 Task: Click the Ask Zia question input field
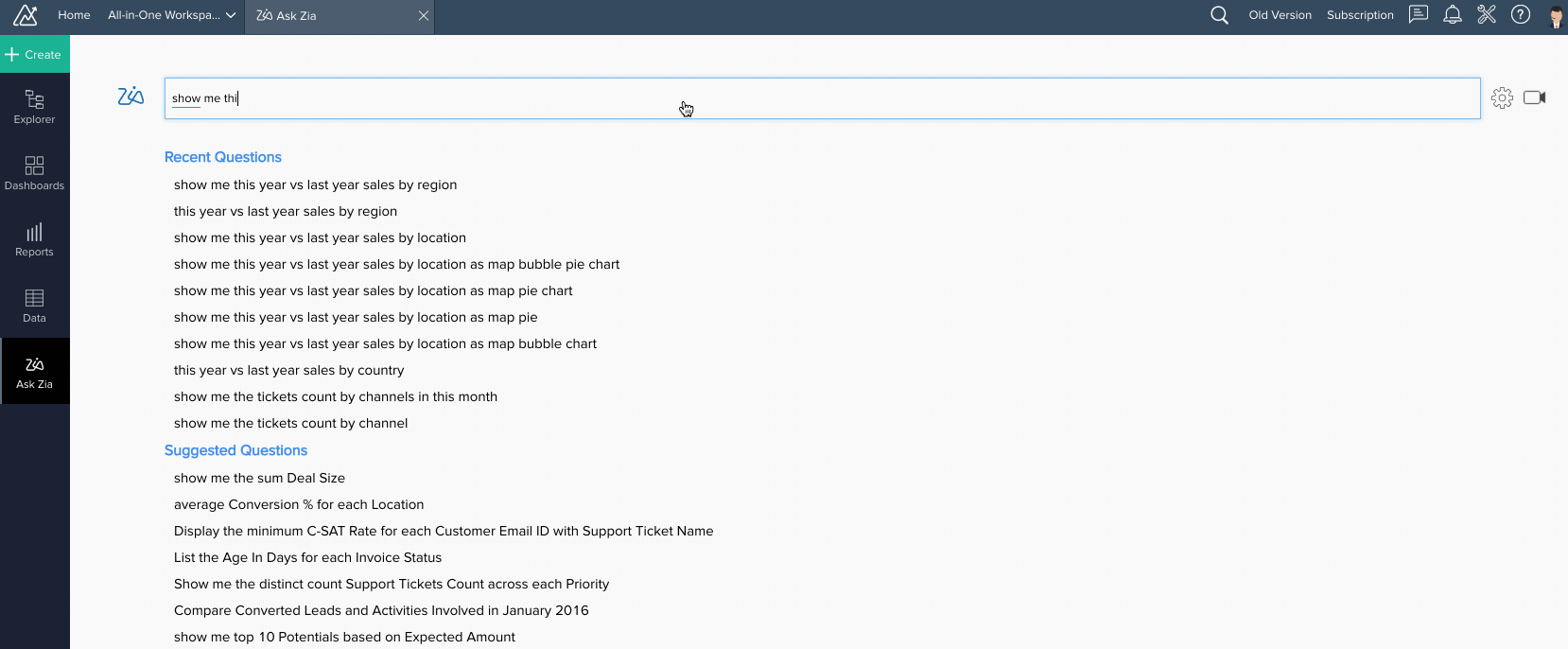pyautogui.click(x=821, y=98)
